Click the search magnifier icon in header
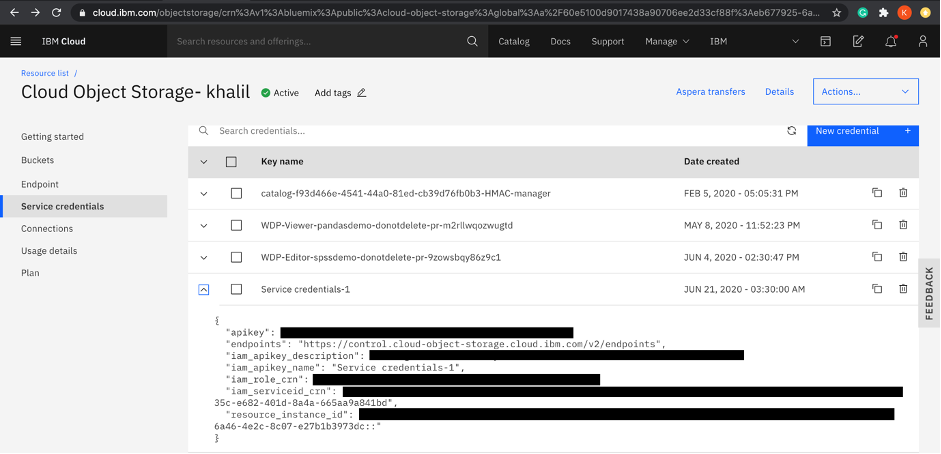Screen dimensions: 941x454 pos(472,41)
